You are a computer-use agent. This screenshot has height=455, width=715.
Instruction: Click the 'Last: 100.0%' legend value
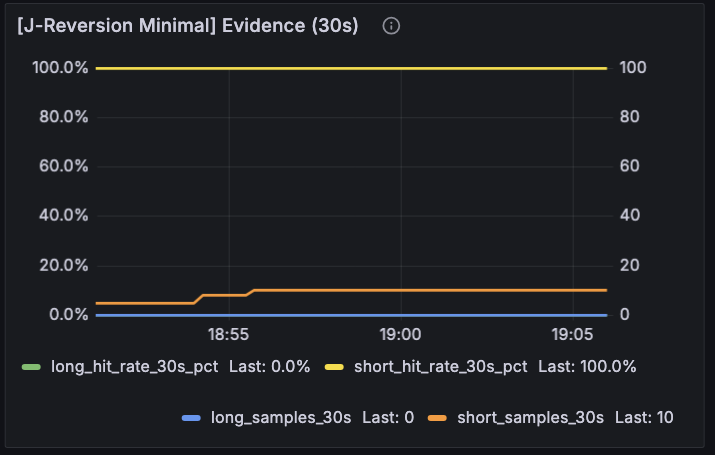pos(586,367)
